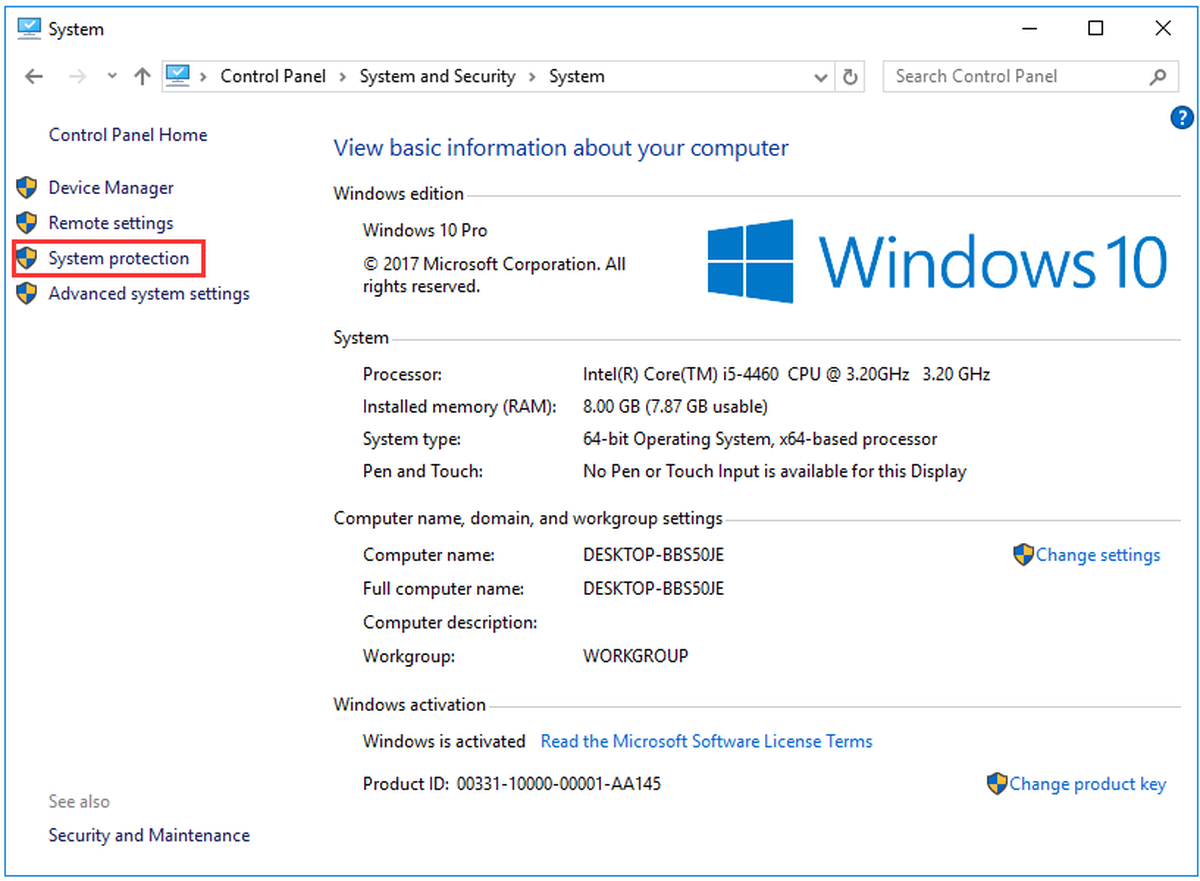Click the System protection link

click(119, 258)
